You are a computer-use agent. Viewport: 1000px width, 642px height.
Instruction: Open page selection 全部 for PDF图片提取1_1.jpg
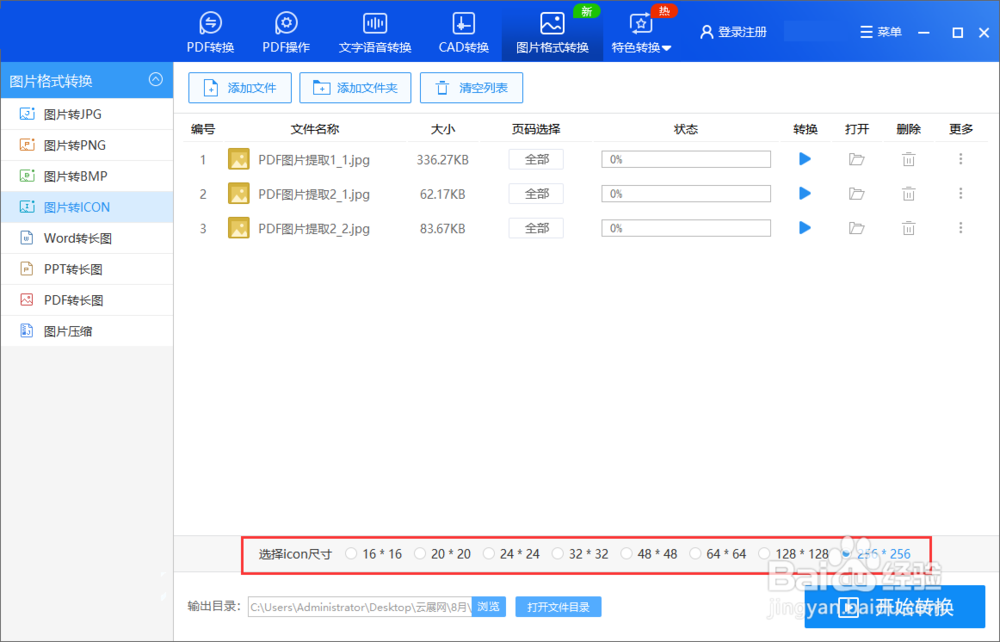536,159
